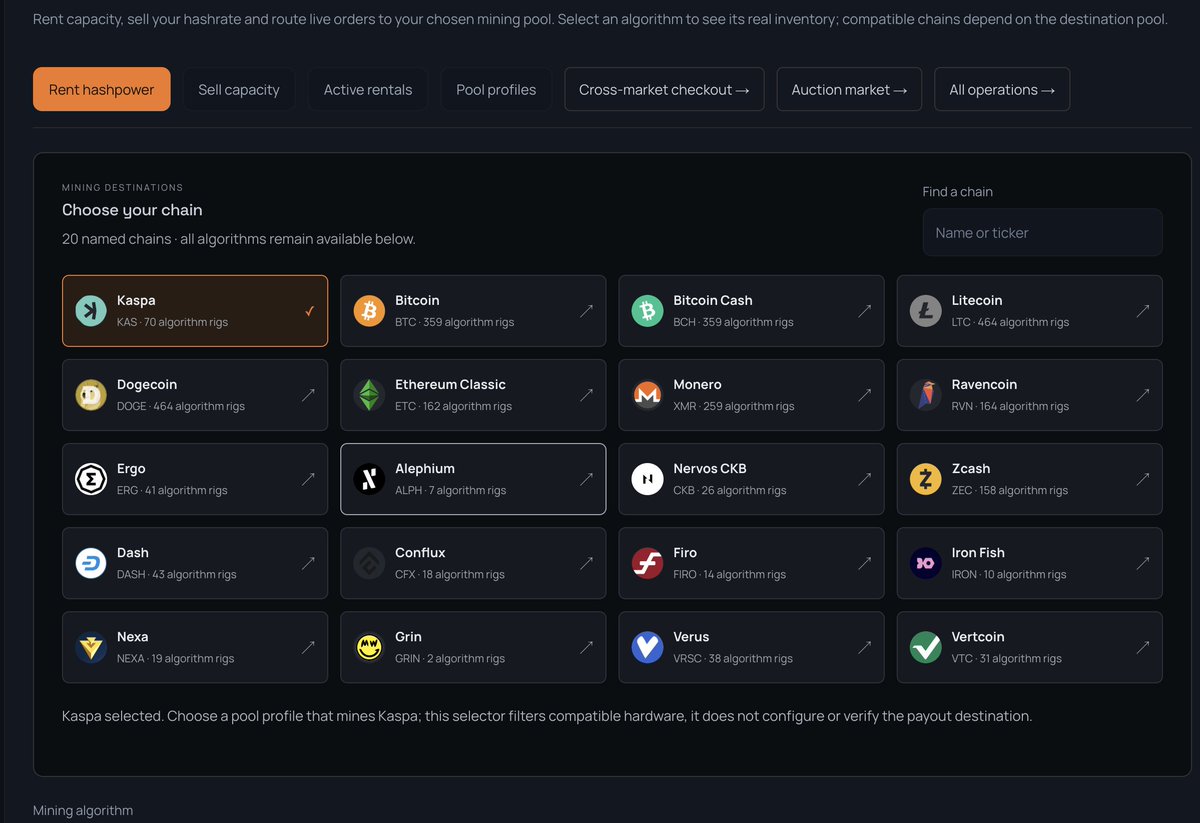Click the Conflux logo icon
Viewport: 1200px width, 823px height.
point(369,563)
